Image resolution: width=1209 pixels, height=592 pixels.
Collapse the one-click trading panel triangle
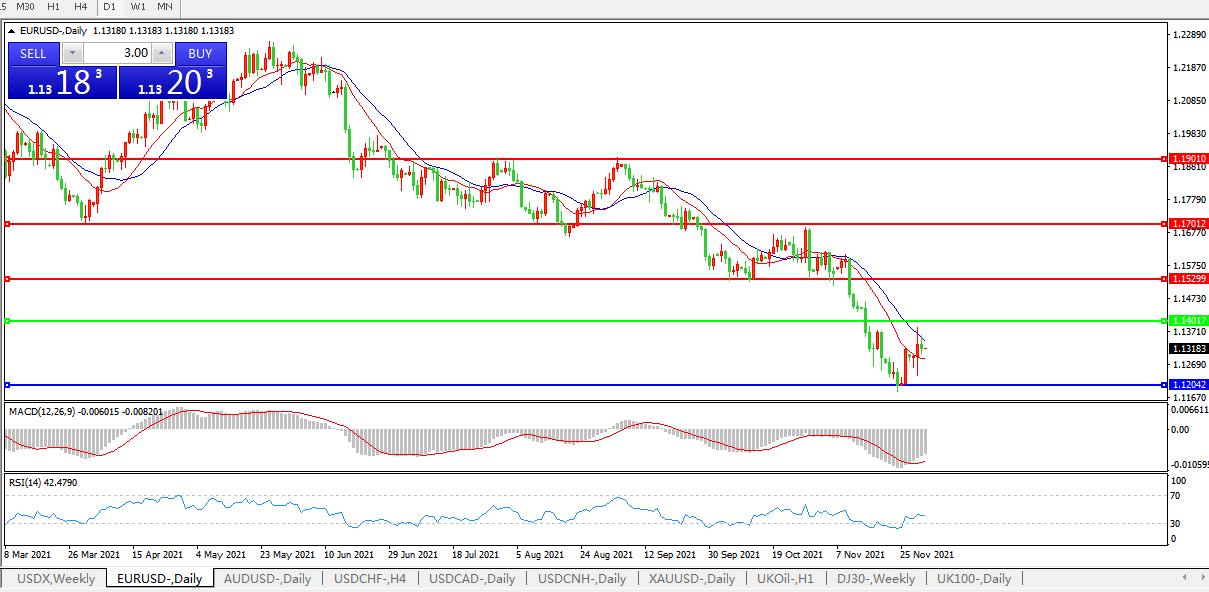[11, 31]
